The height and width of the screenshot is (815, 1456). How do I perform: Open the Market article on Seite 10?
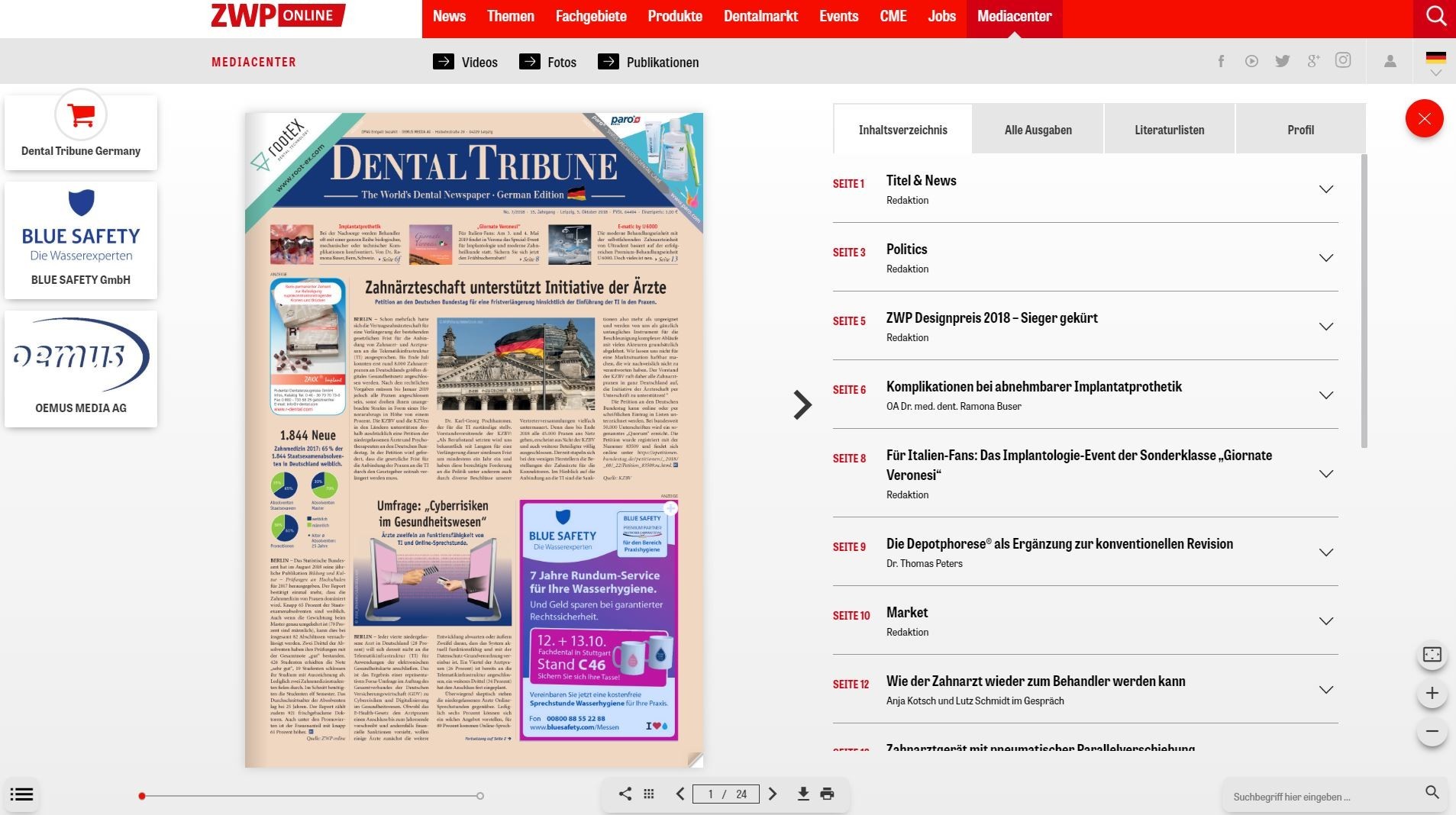click(x=906, y=613)
